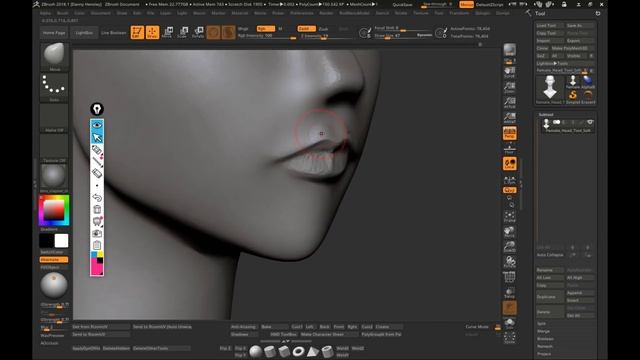Click the Scroll canvas icon
The image size is (640, 360).
pos(509,72)
